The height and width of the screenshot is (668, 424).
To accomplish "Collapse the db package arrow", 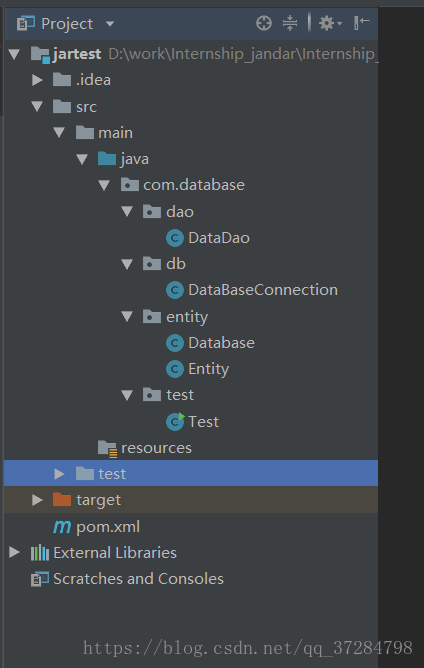I will 127,264.
